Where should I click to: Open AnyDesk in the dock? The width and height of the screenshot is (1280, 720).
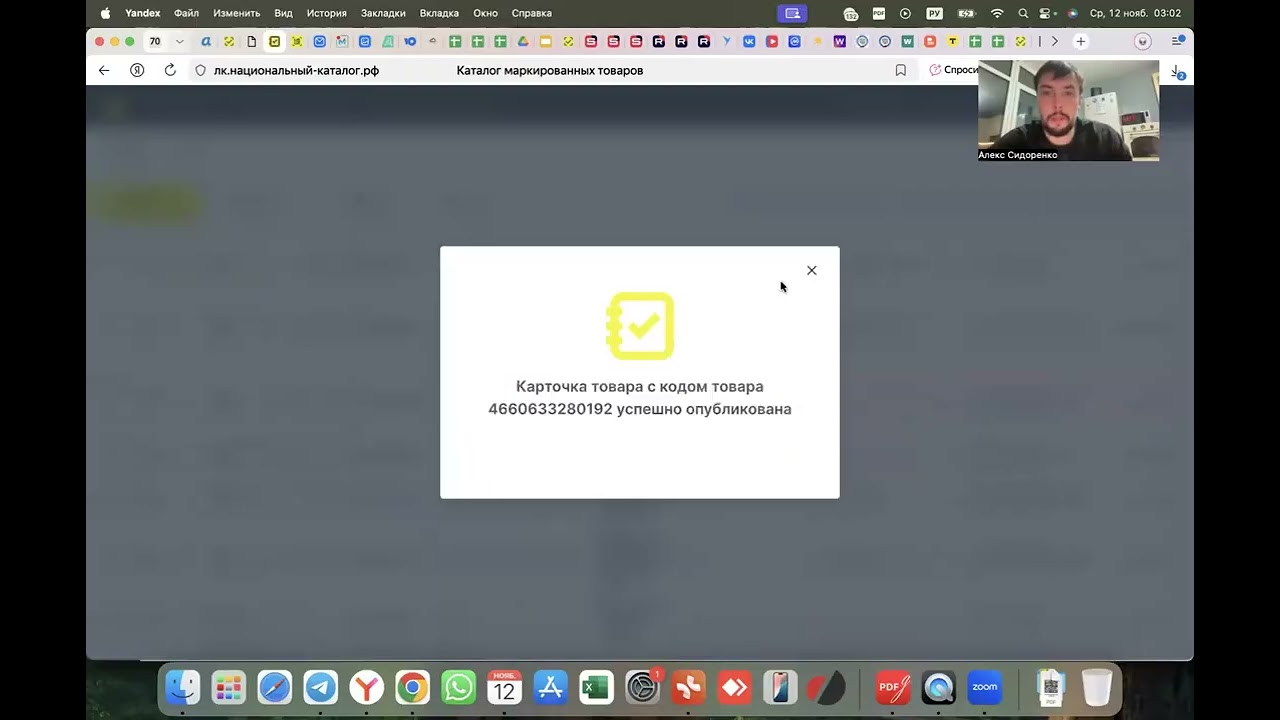(734, 687)
